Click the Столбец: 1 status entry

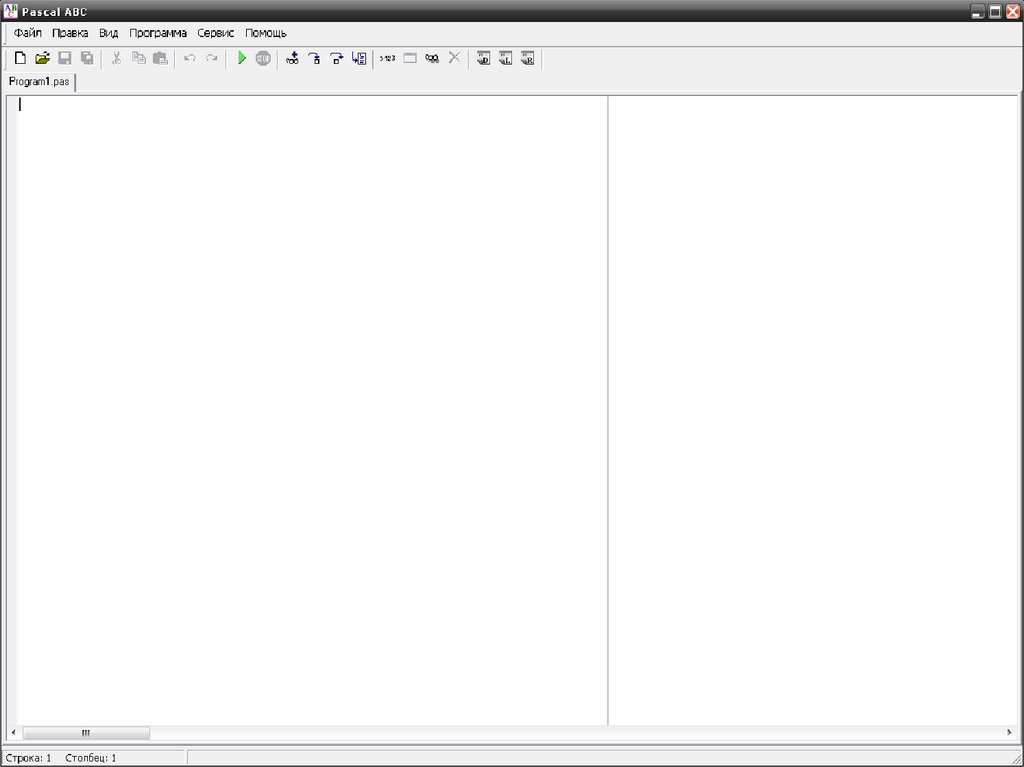click(91, 759)
